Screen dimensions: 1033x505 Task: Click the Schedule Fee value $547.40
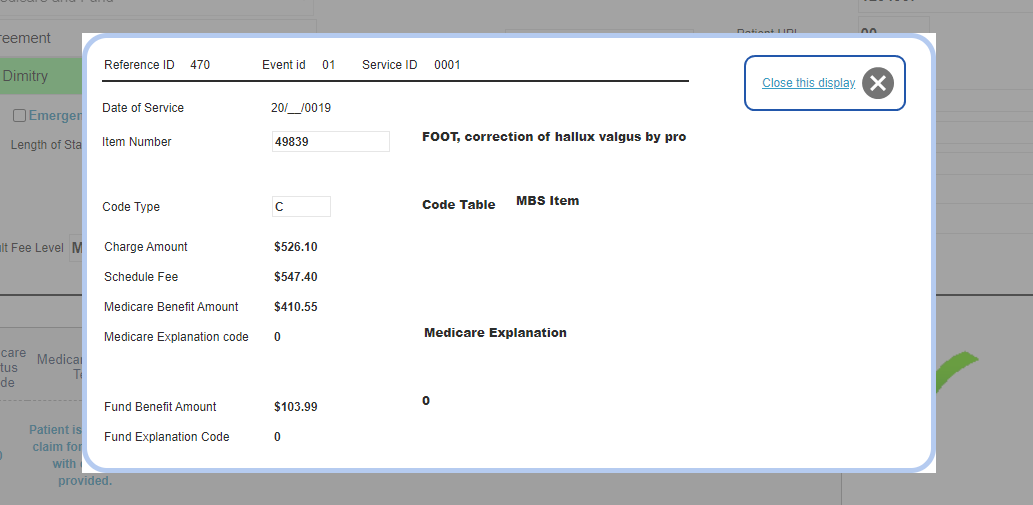(296, 277)
